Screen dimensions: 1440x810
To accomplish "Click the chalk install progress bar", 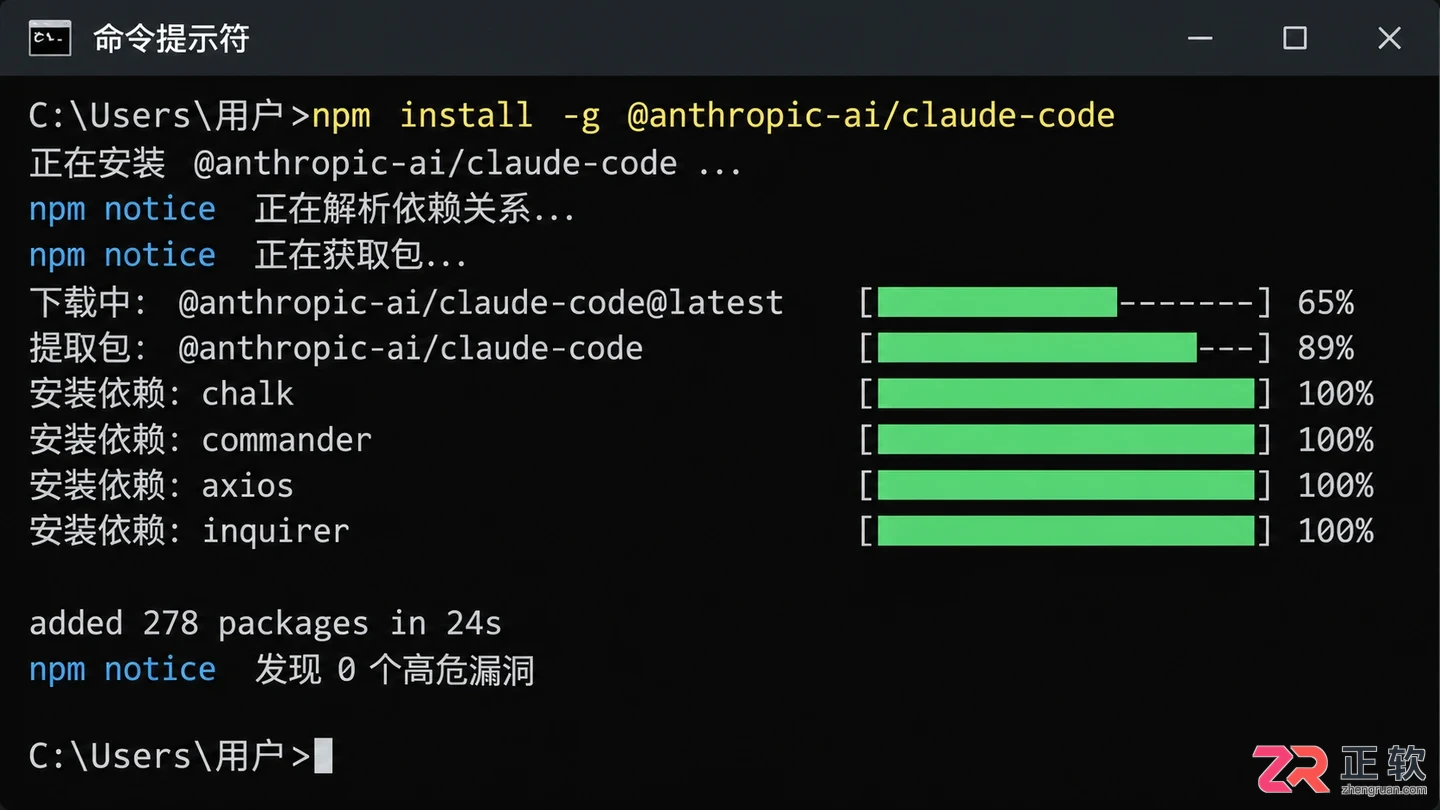I will (x=1065, y=393).
